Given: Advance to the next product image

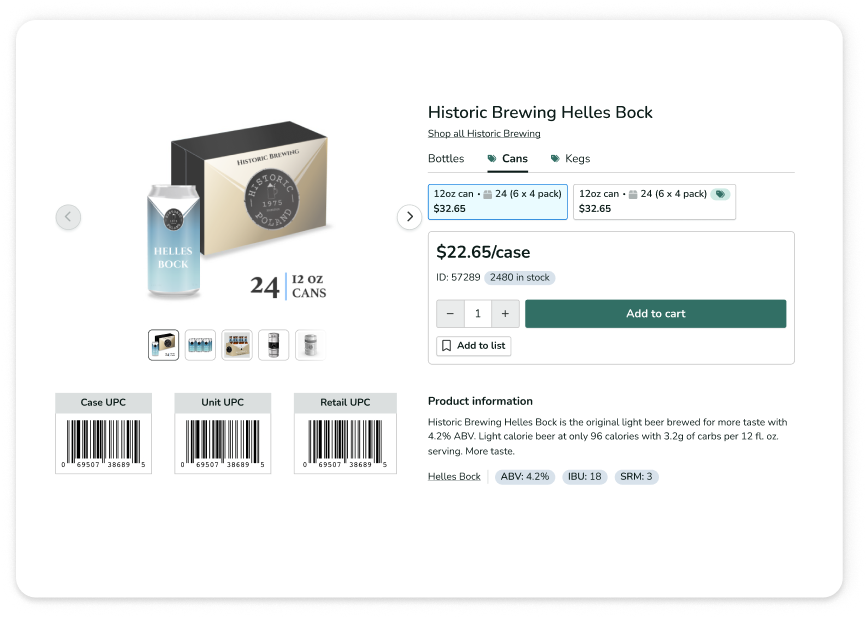Looking at the screenshot, I should 409,216.
